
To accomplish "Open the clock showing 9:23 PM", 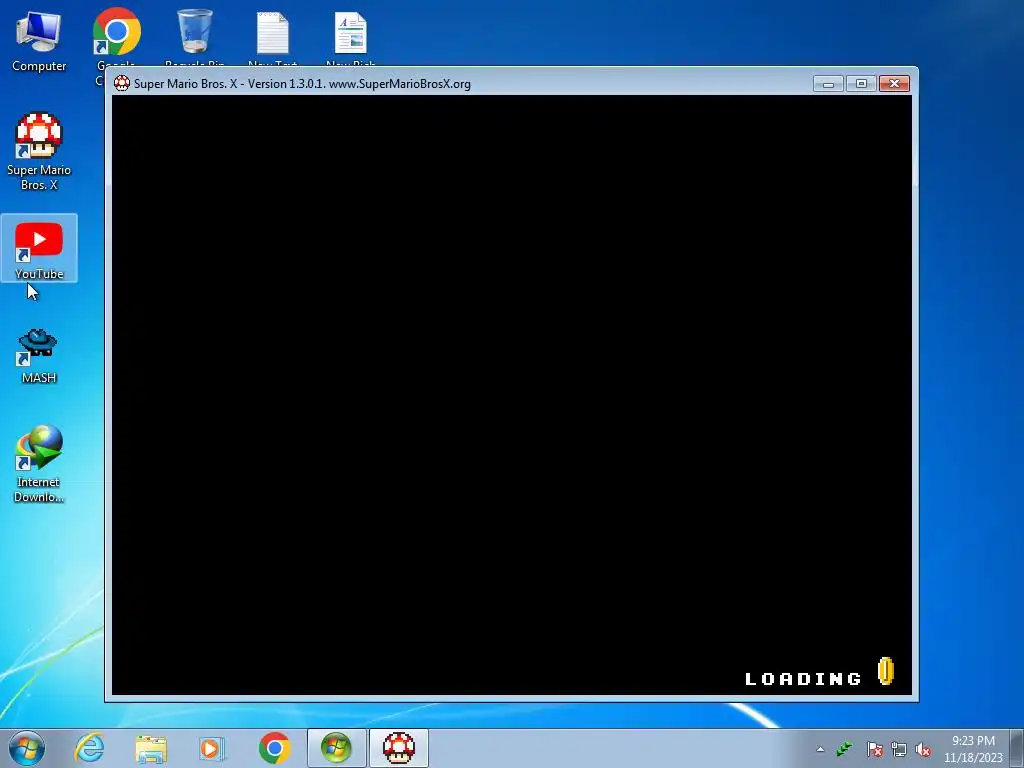I will coord(973,749).
